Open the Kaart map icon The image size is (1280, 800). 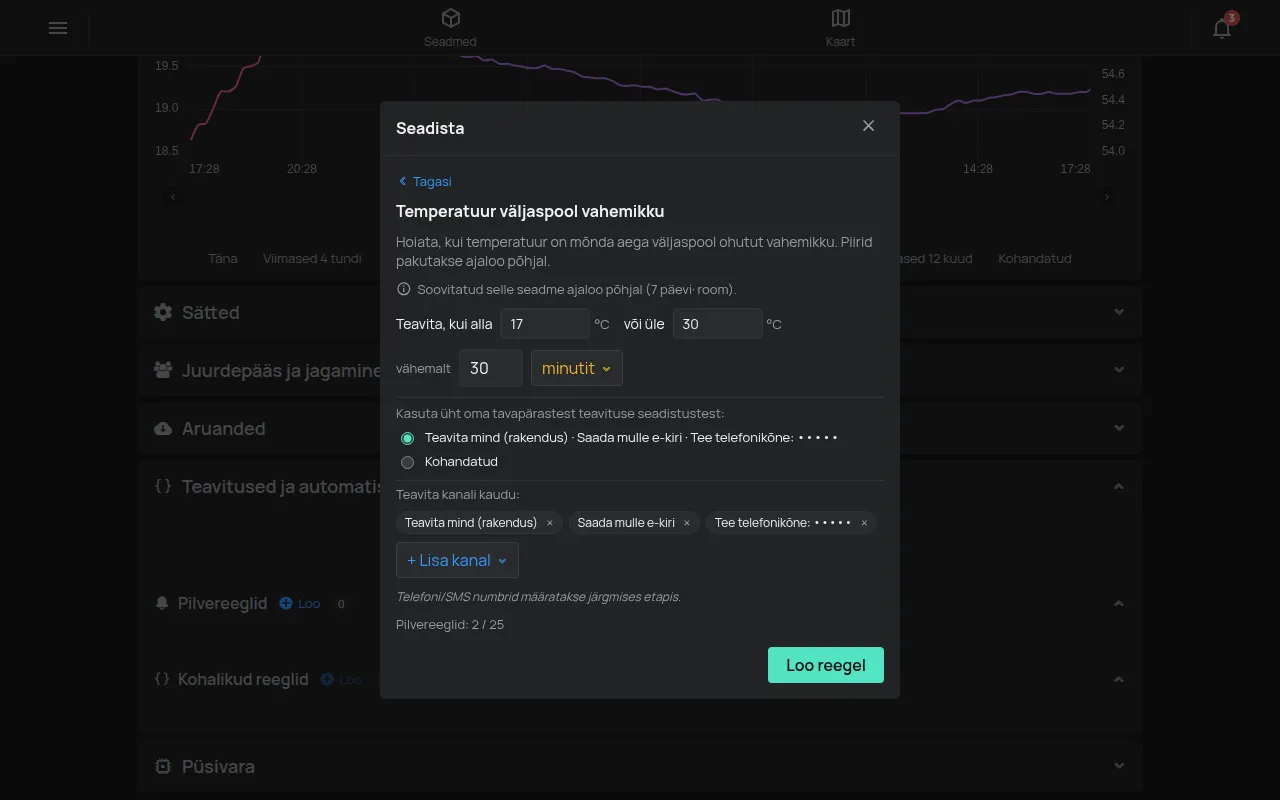pyautogui.click(x=841, y=18)
